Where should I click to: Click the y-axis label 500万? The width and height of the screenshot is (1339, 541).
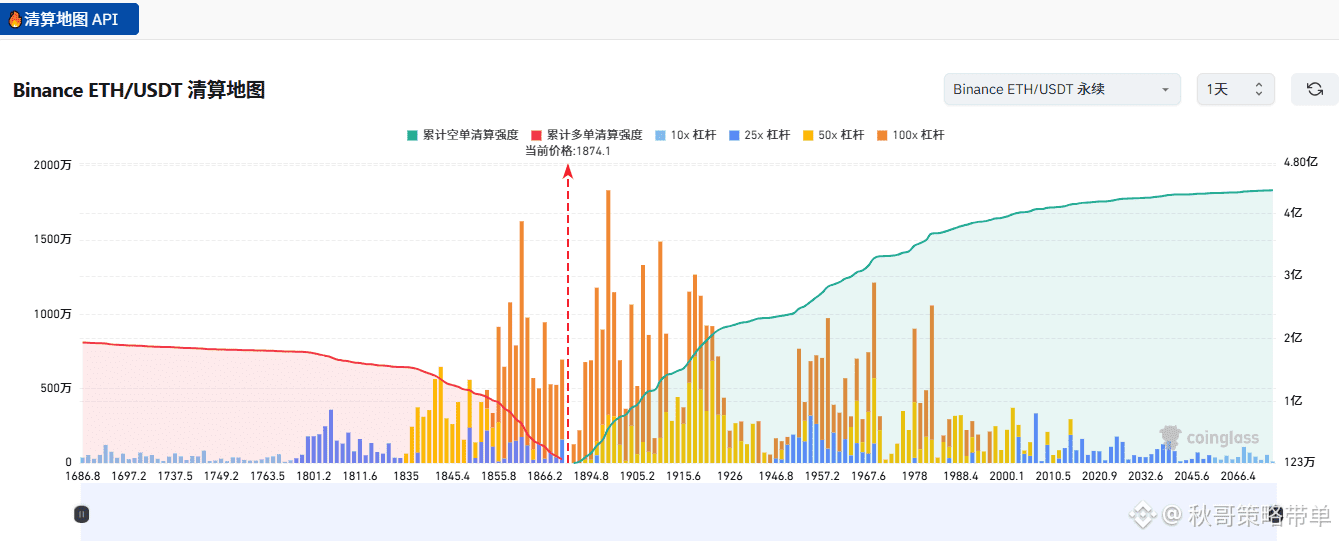tap(56, 388)
